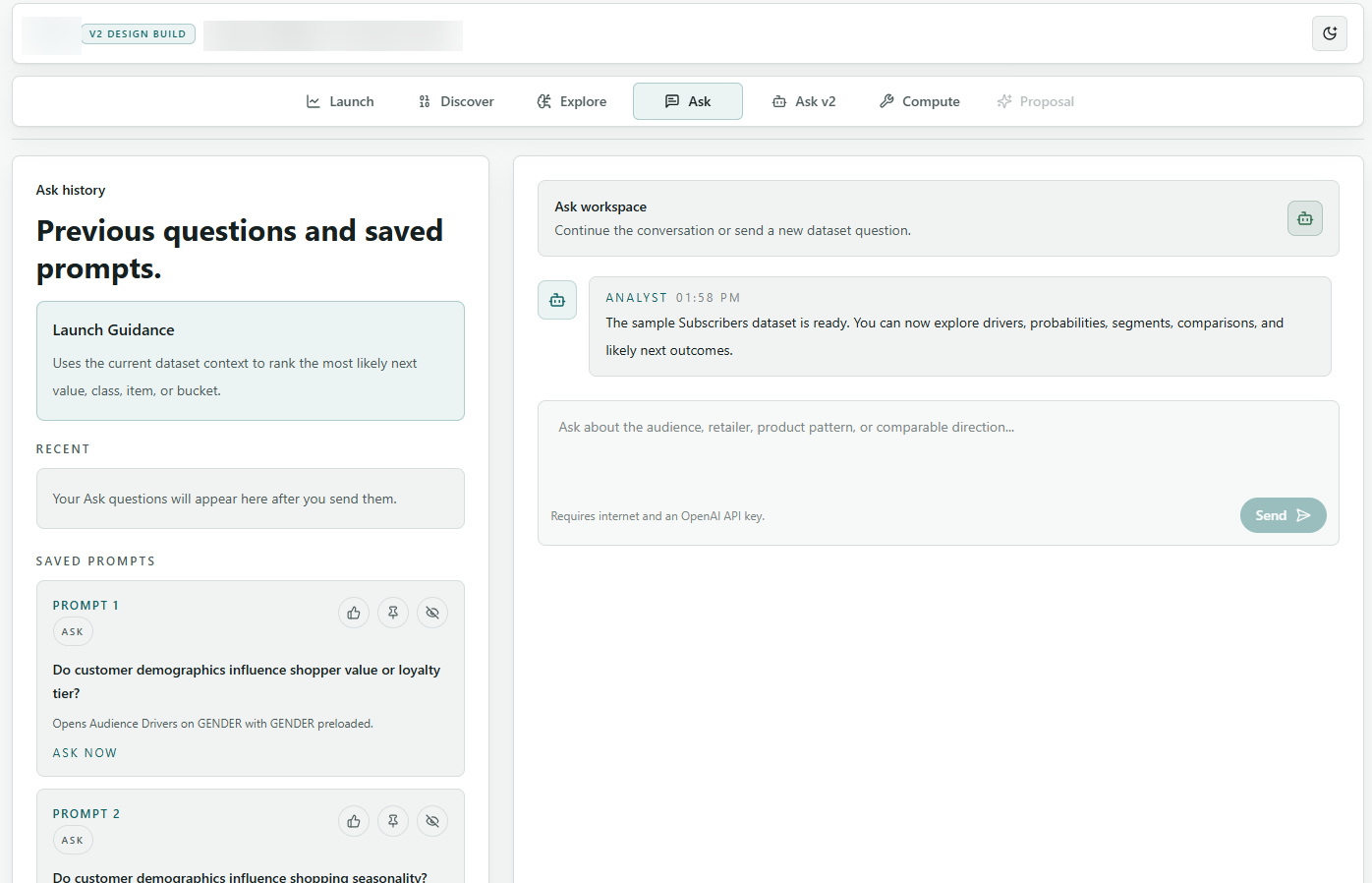Hide Prompt 2 with the eye-slash icon

(x=432, y=821)
